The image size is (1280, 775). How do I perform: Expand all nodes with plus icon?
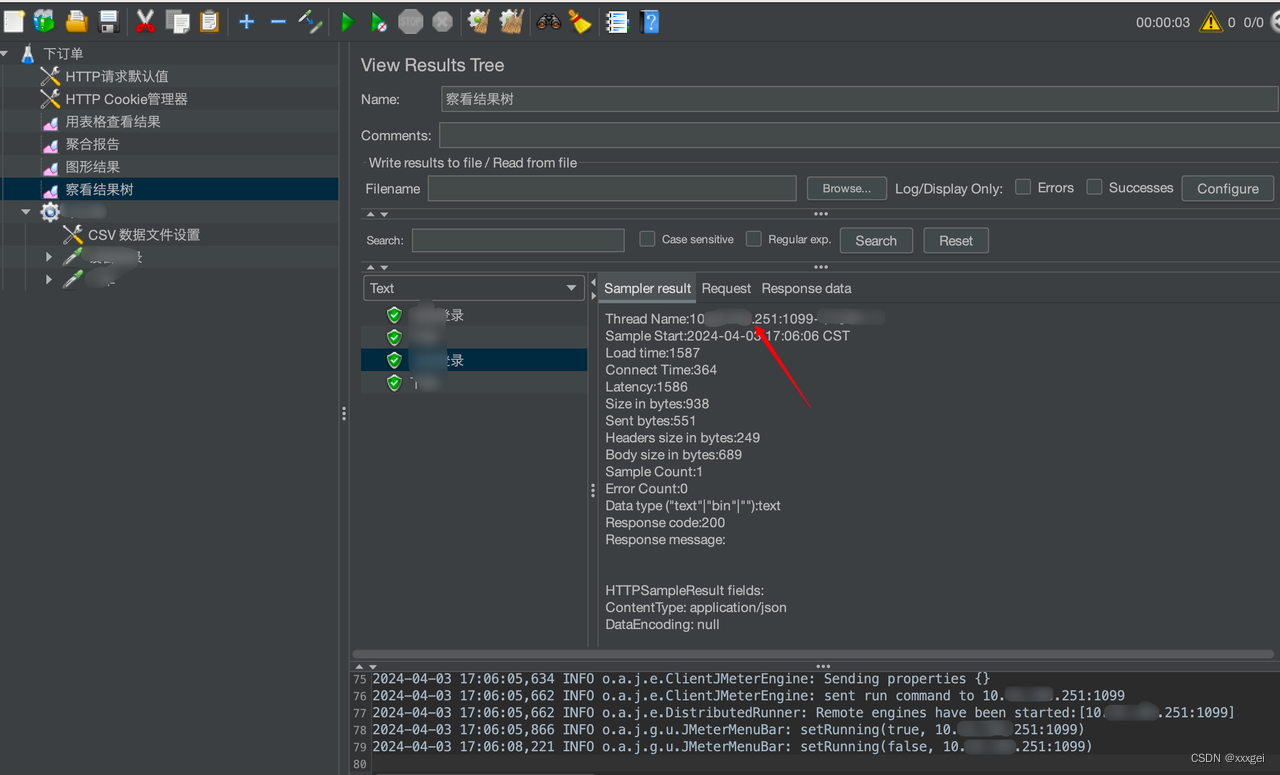tap(247, 21)
